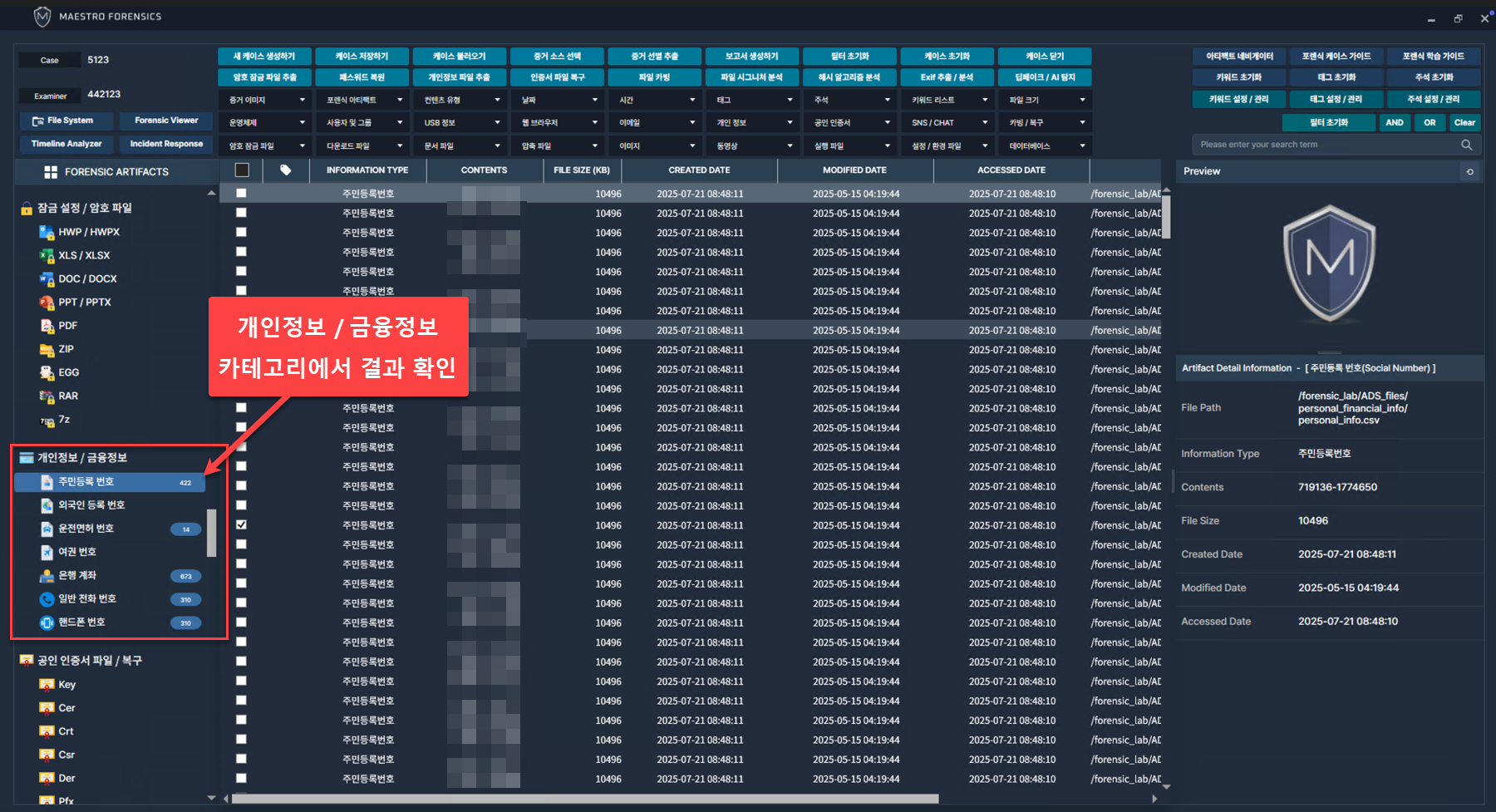Open the 핸드폰 번호 mobile phone icon
Viewport: 1496px width, 812px height.
coord(47,623)
